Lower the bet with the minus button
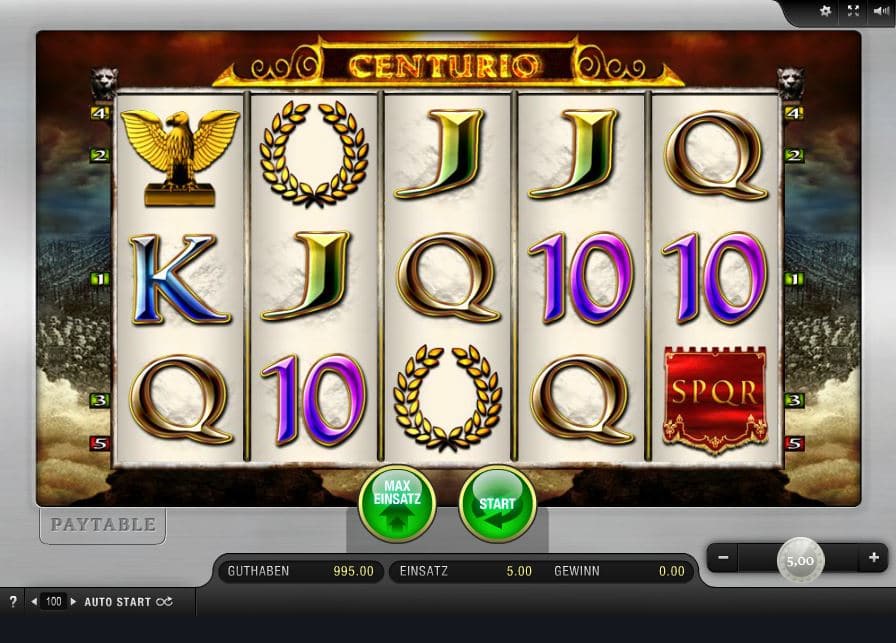 (723, 557)
